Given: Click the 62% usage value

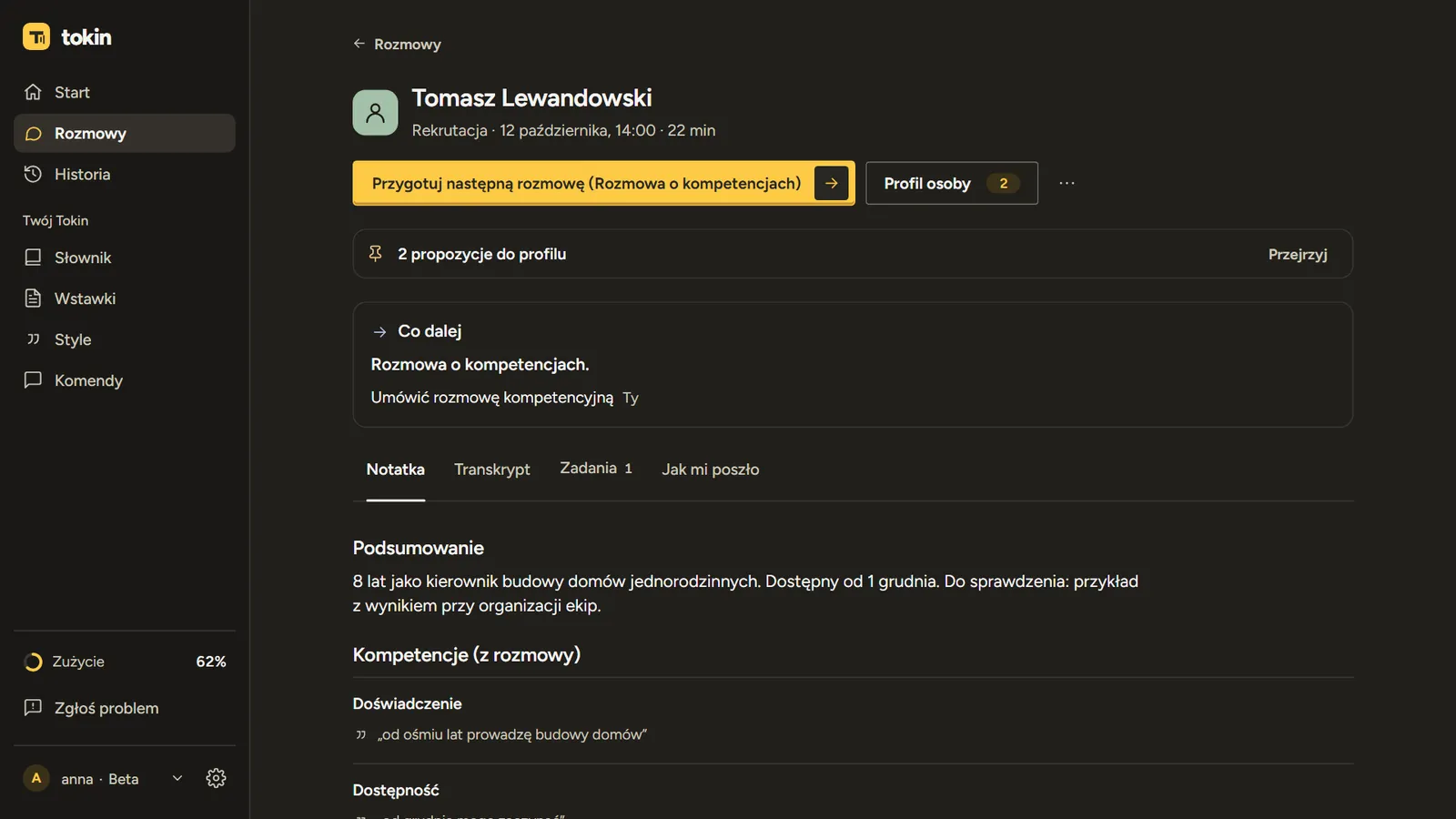Looking at the screenshot, I should pyautogui.click(x=211, y=662).
